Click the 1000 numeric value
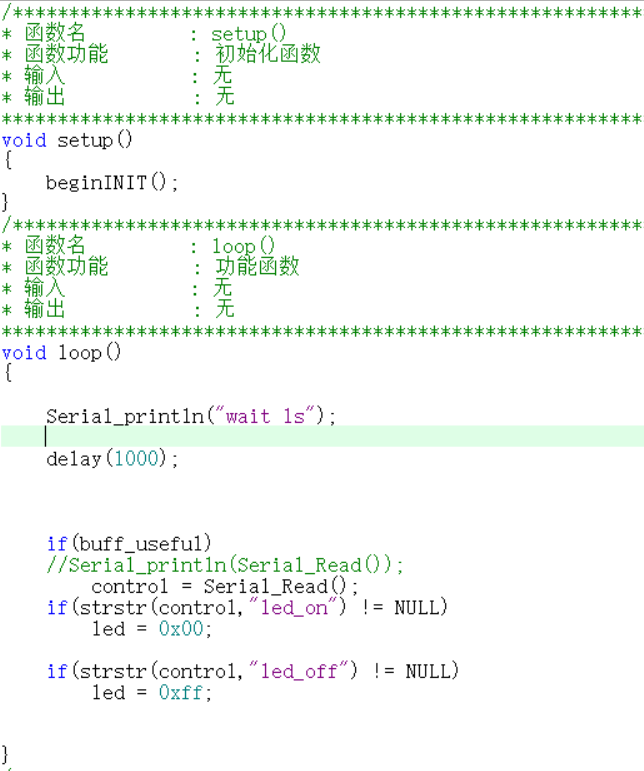Viewport: 644px width, 771px height. (137, 458)
